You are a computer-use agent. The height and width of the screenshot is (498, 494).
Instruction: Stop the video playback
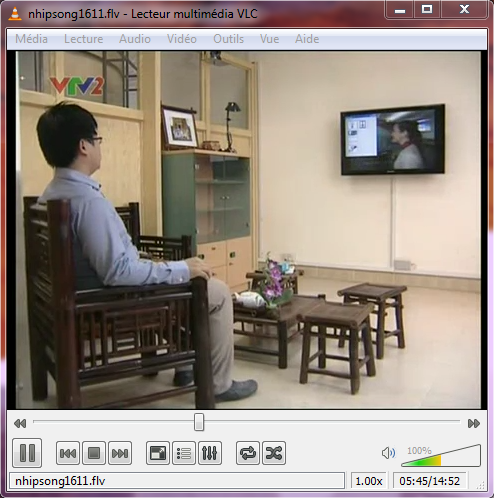94,453
